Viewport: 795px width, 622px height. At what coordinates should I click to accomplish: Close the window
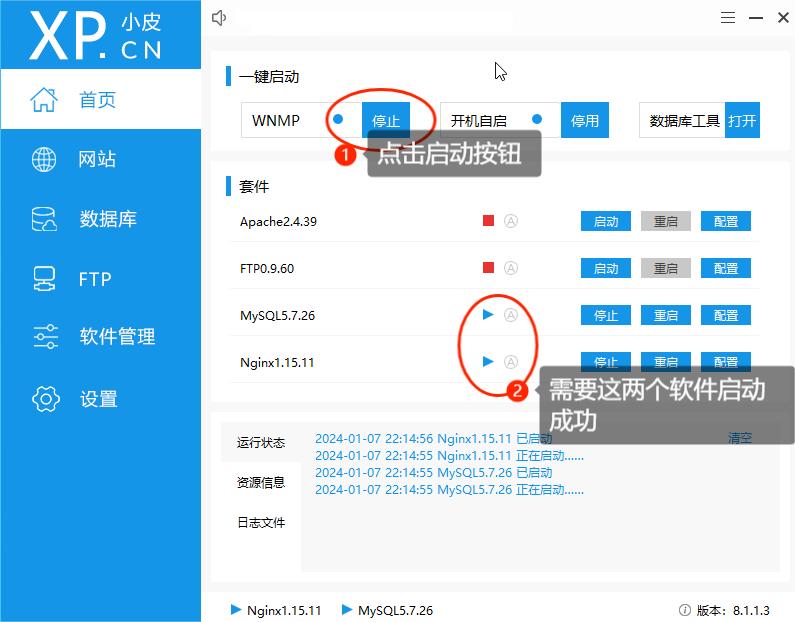pos(783,18)
